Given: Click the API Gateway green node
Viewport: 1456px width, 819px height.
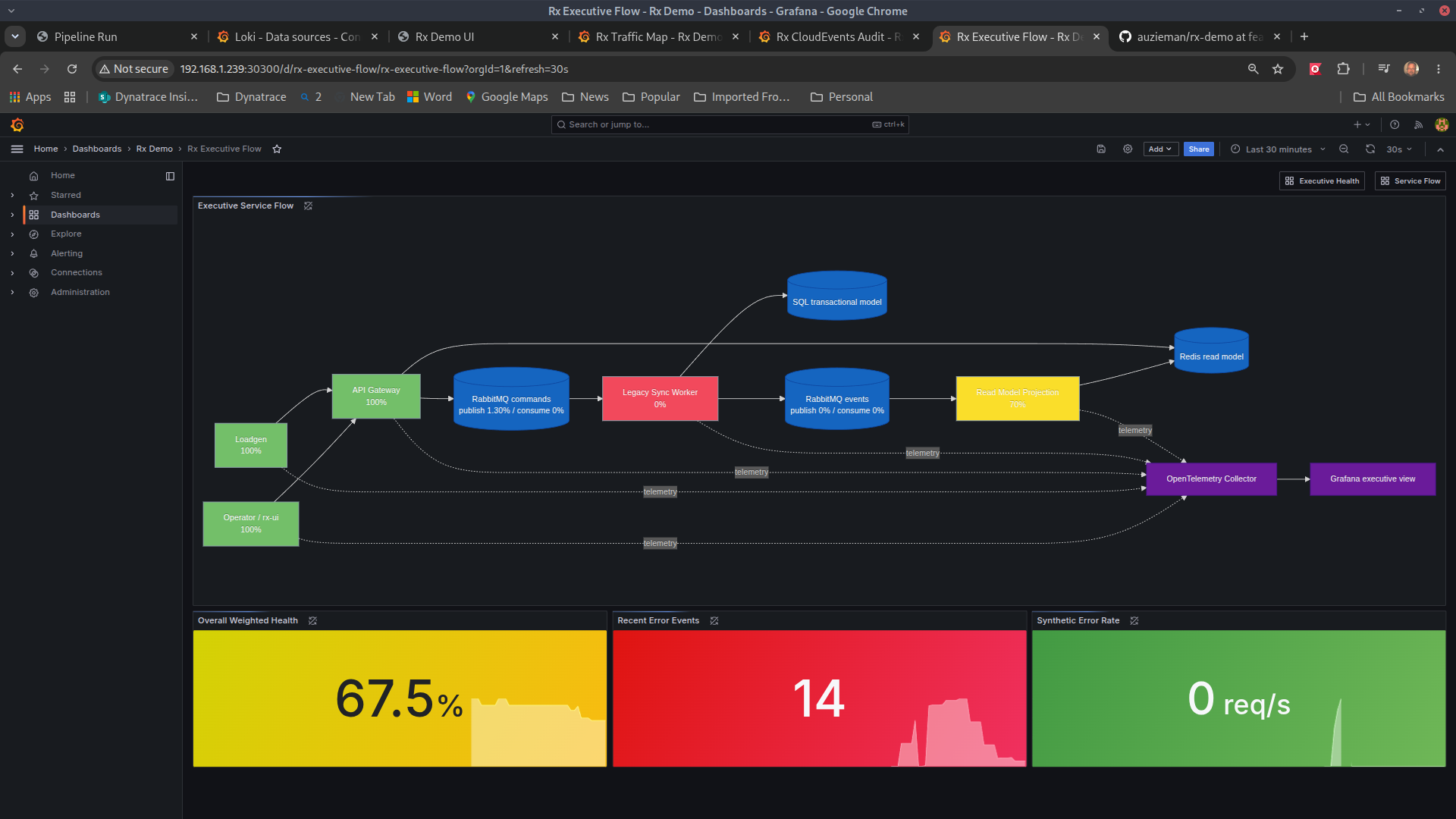Looking at the screenshot, I should click(x=376, y=397).
